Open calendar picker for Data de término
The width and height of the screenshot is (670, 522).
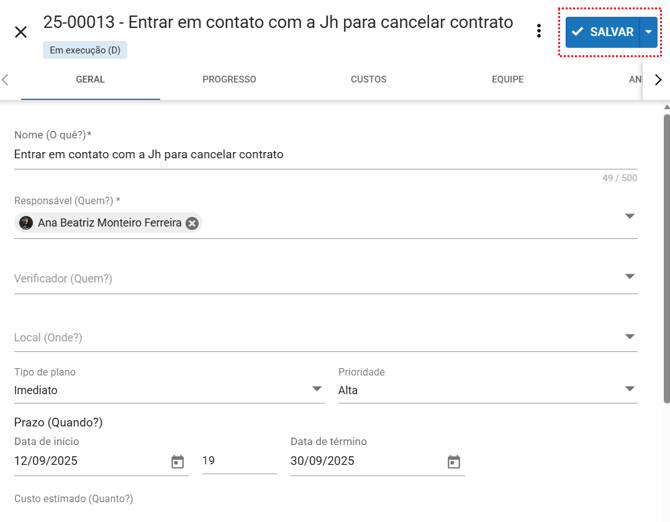pyautogui.click(x=453, y=462)
